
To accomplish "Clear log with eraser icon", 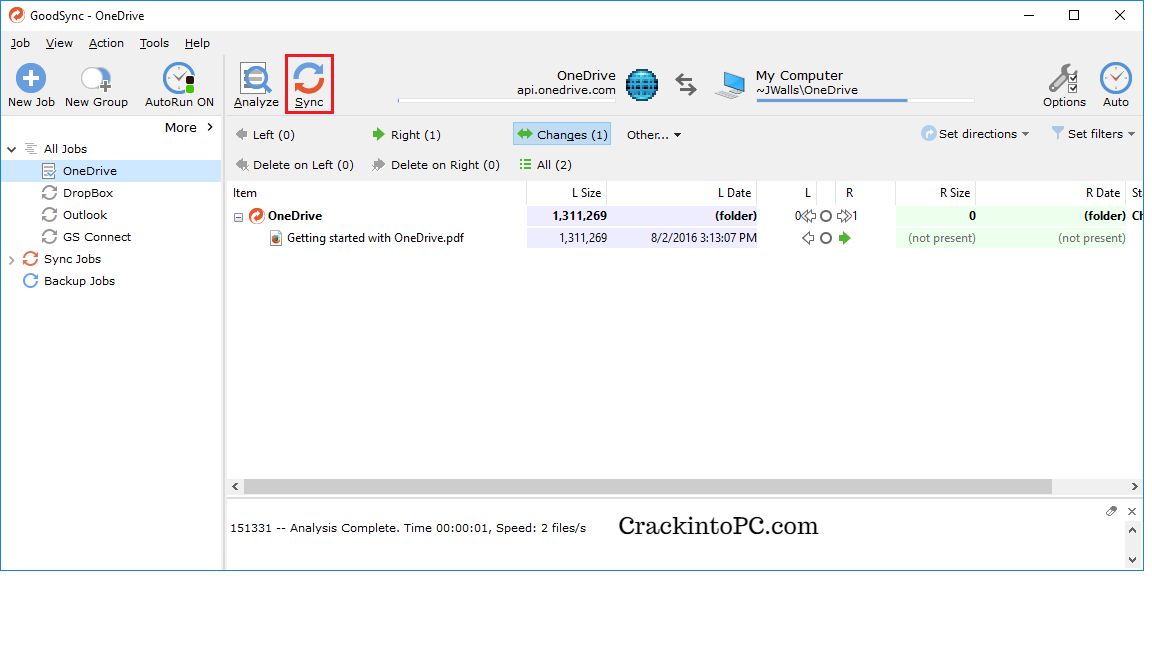I will click(1112, 511).
